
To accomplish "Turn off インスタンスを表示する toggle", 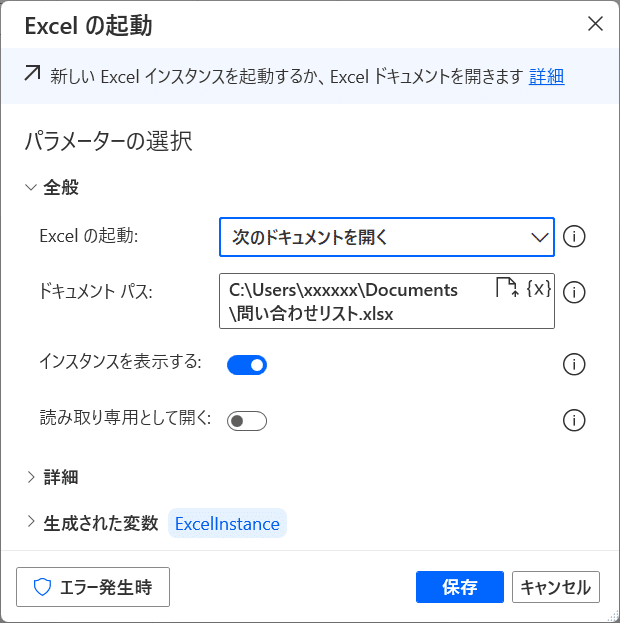I will click(x=247, y=365).
